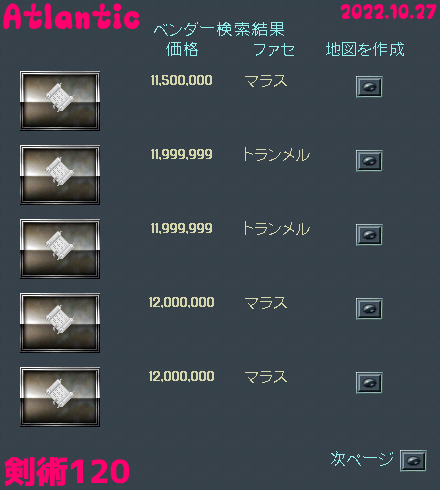Click the 地図を作成 column header

tap(365, 49)
